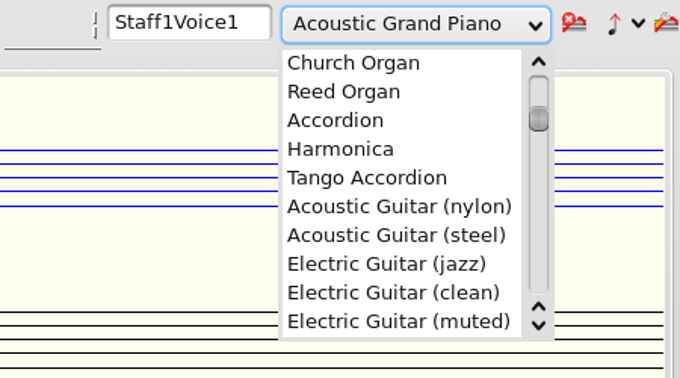The height and width of the screenshot is (378, 680).
Task: Click the delete slur icon with red X
Action: point(574,23)
